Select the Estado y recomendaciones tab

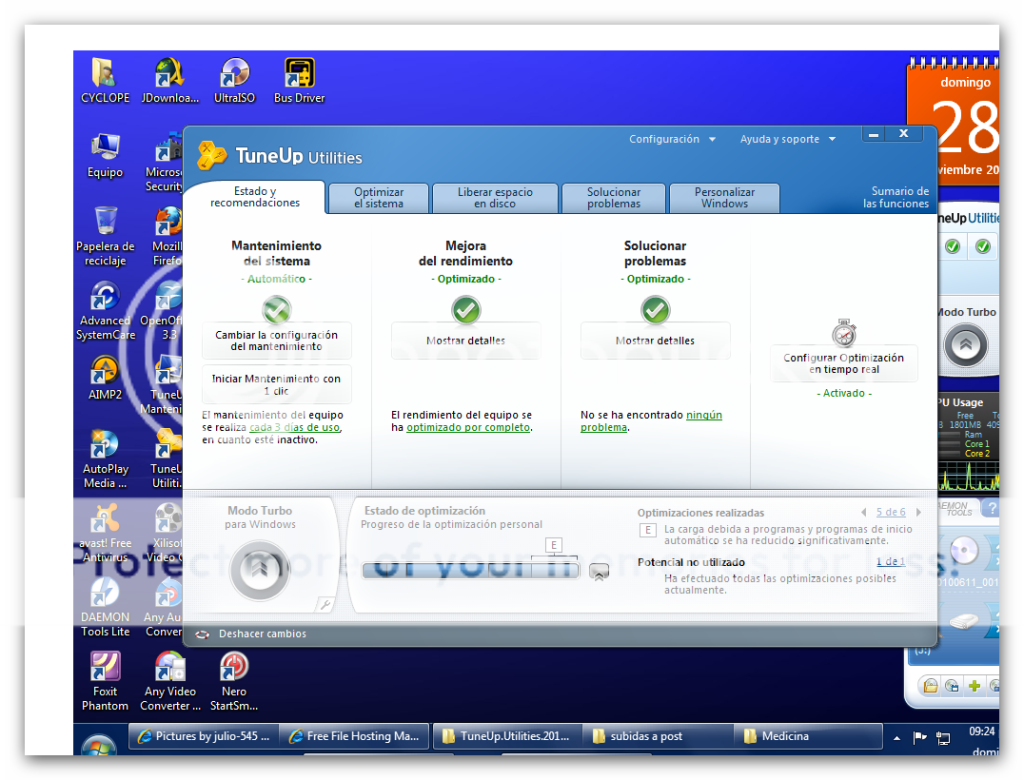(255, 197)
